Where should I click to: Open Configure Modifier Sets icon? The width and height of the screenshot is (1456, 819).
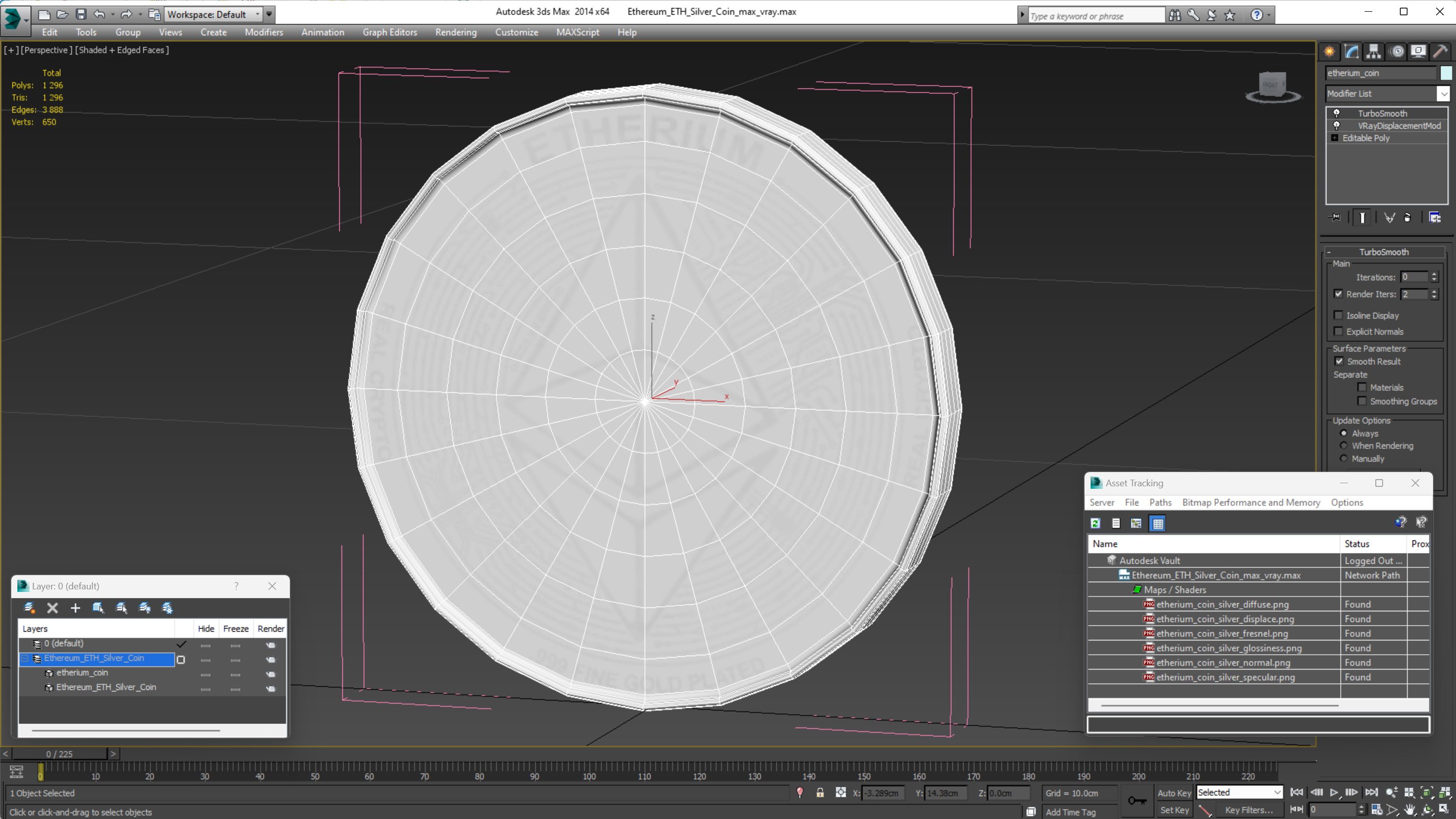coord(1435,217)
